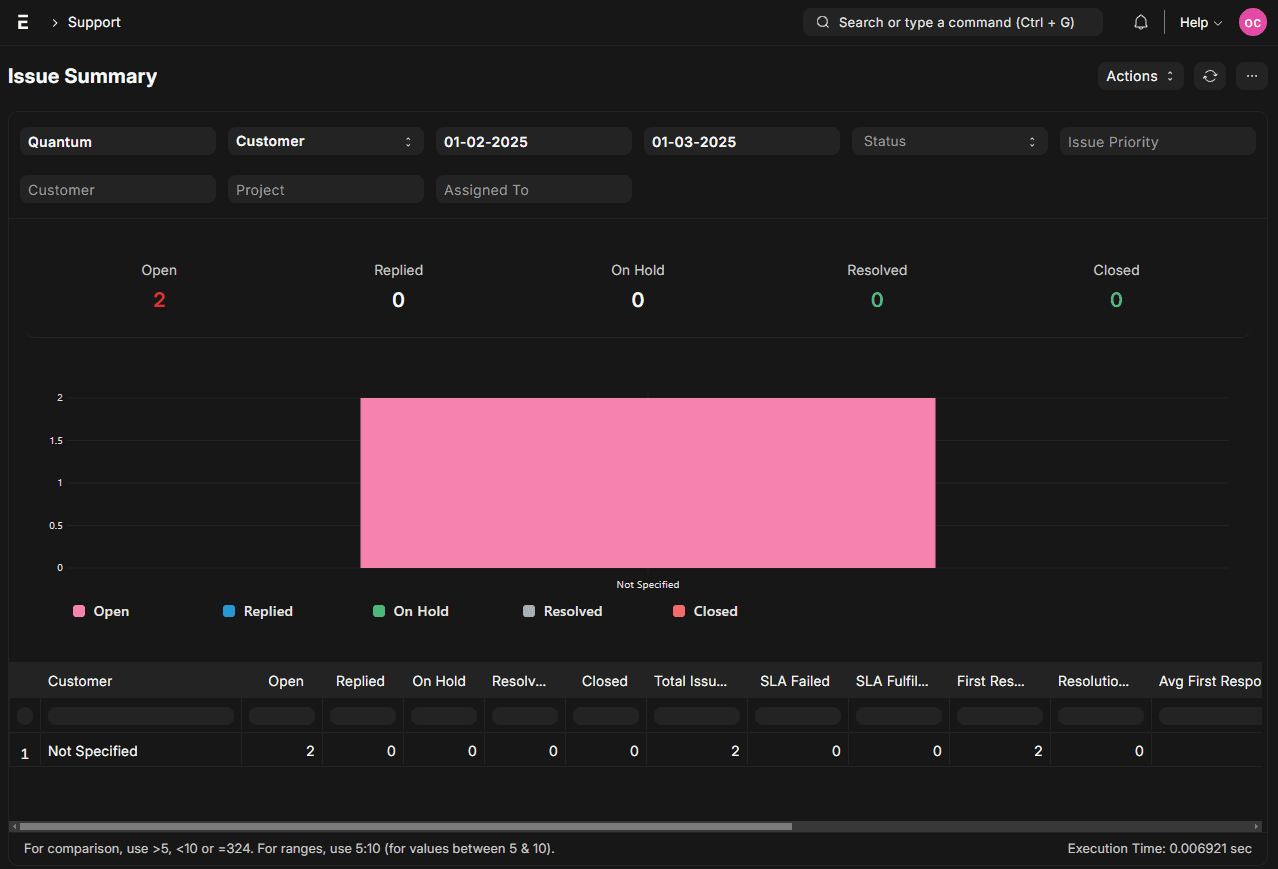Click the Total Issu... column header
The image size is (1278, 869).
point(696,681)
